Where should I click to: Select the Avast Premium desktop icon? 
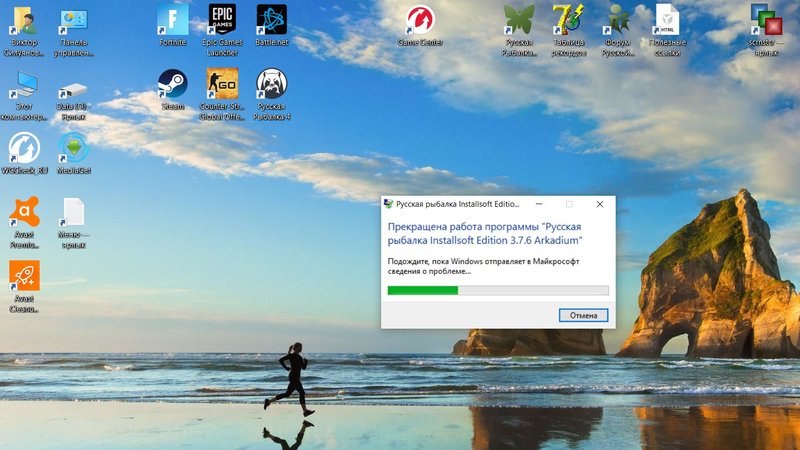pos(24,212)
